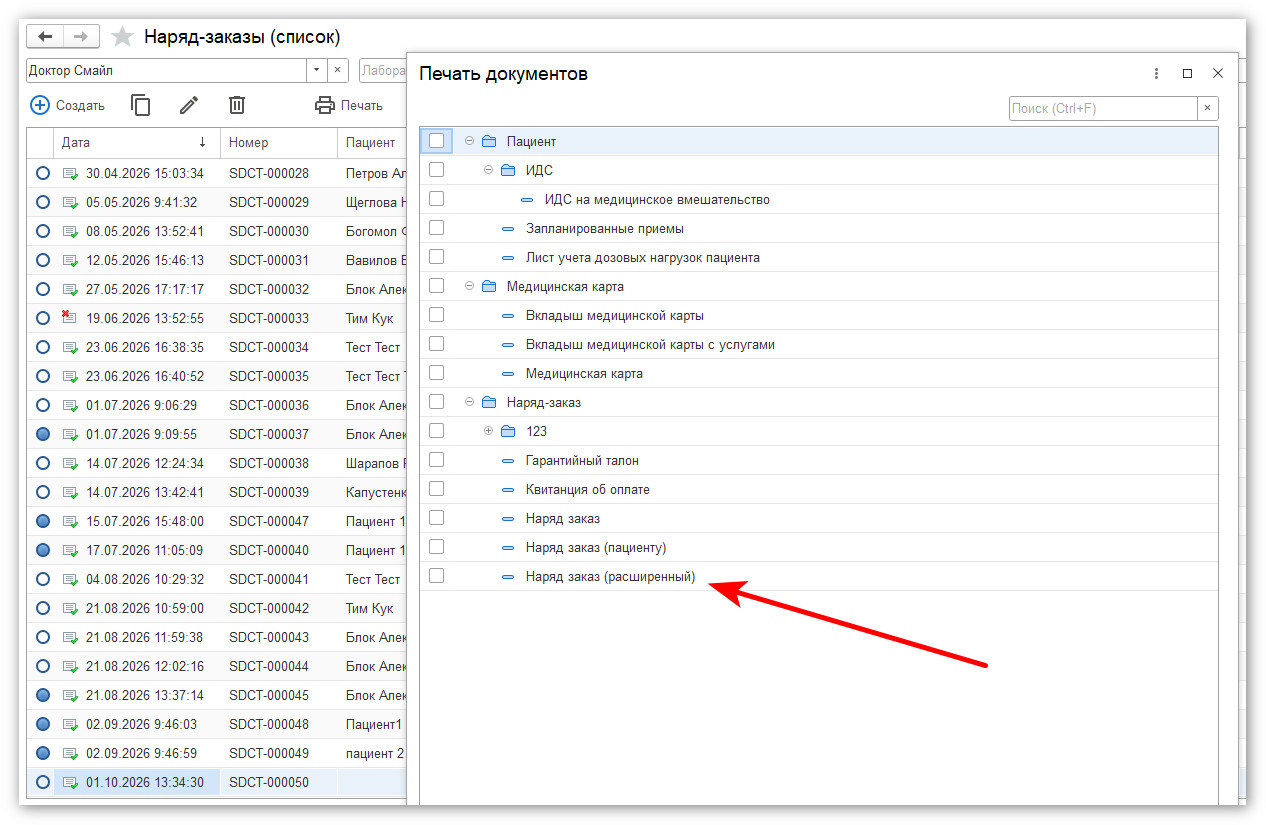Enable the Гарантийный талон checkbox

click(x=436, y=460)
